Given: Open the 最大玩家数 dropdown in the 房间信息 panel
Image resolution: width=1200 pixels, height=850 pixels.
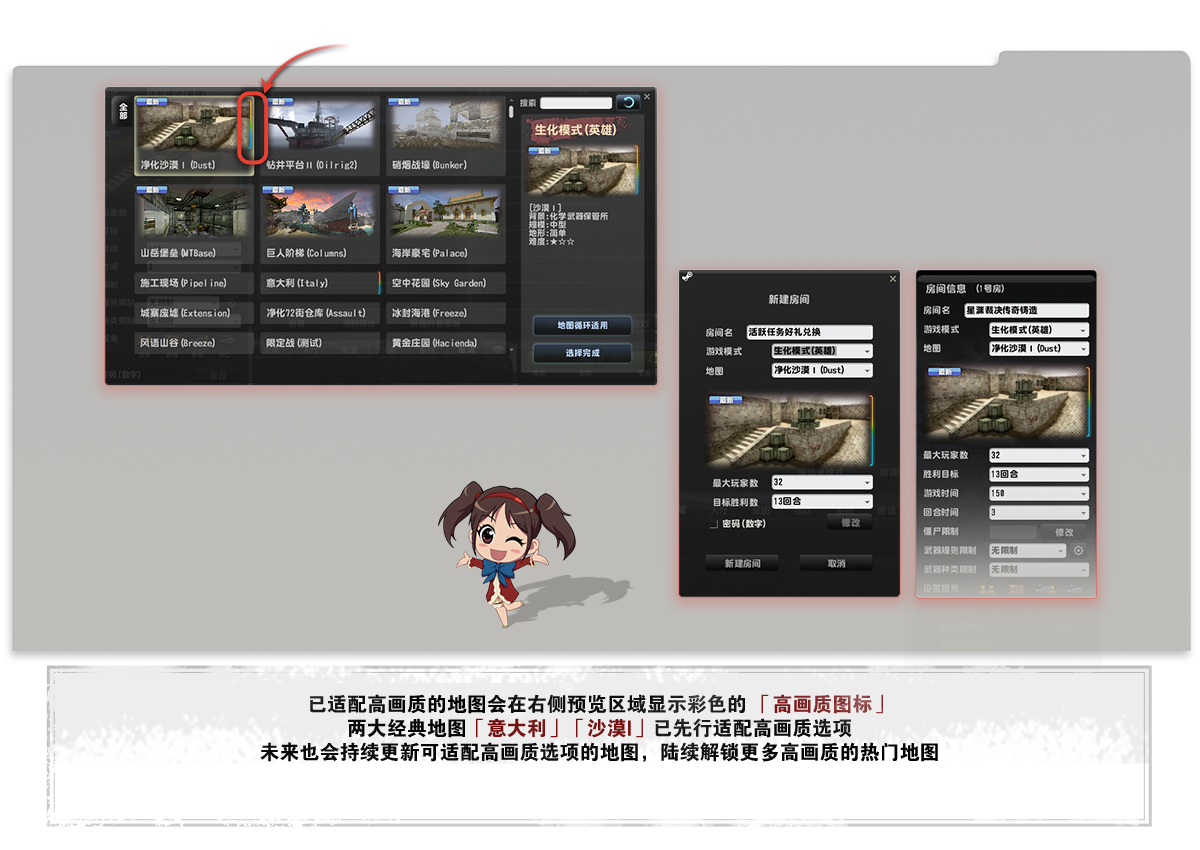Looking at the screenshot, I should pos(1039,455).
